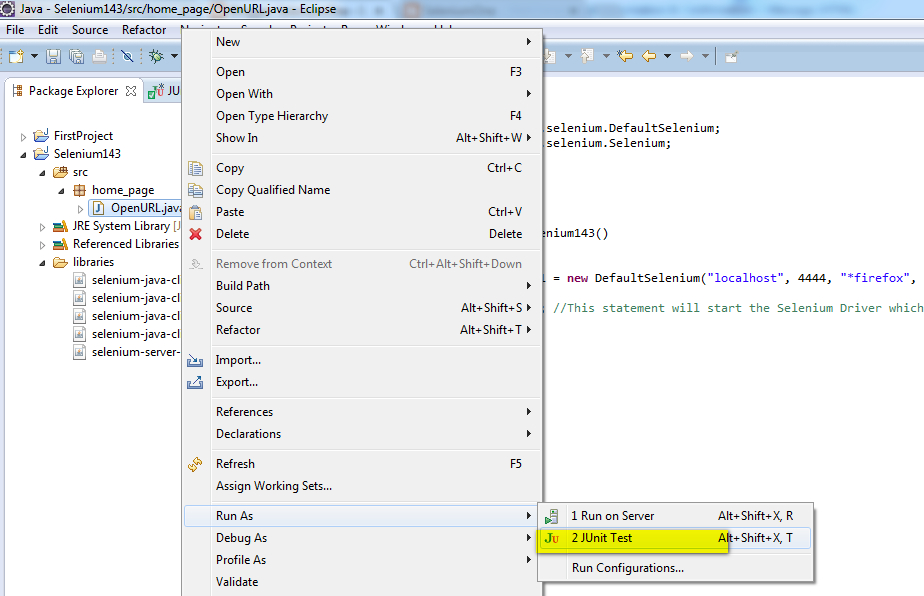Click the Pin Editor toolbar icon
The image size is (924, 596).
(x=731, y=57)
